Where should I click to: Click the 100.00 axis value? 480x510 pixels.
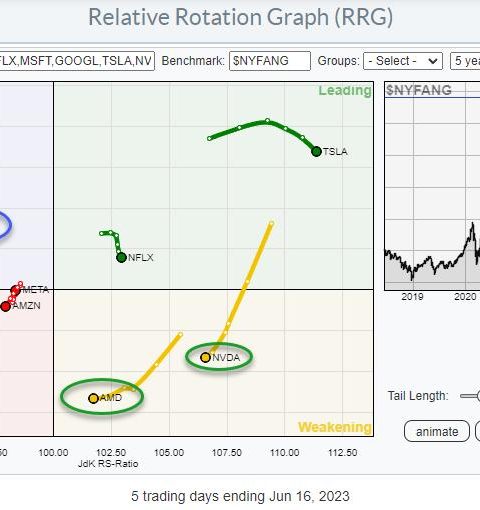click(x=53, y=453)
